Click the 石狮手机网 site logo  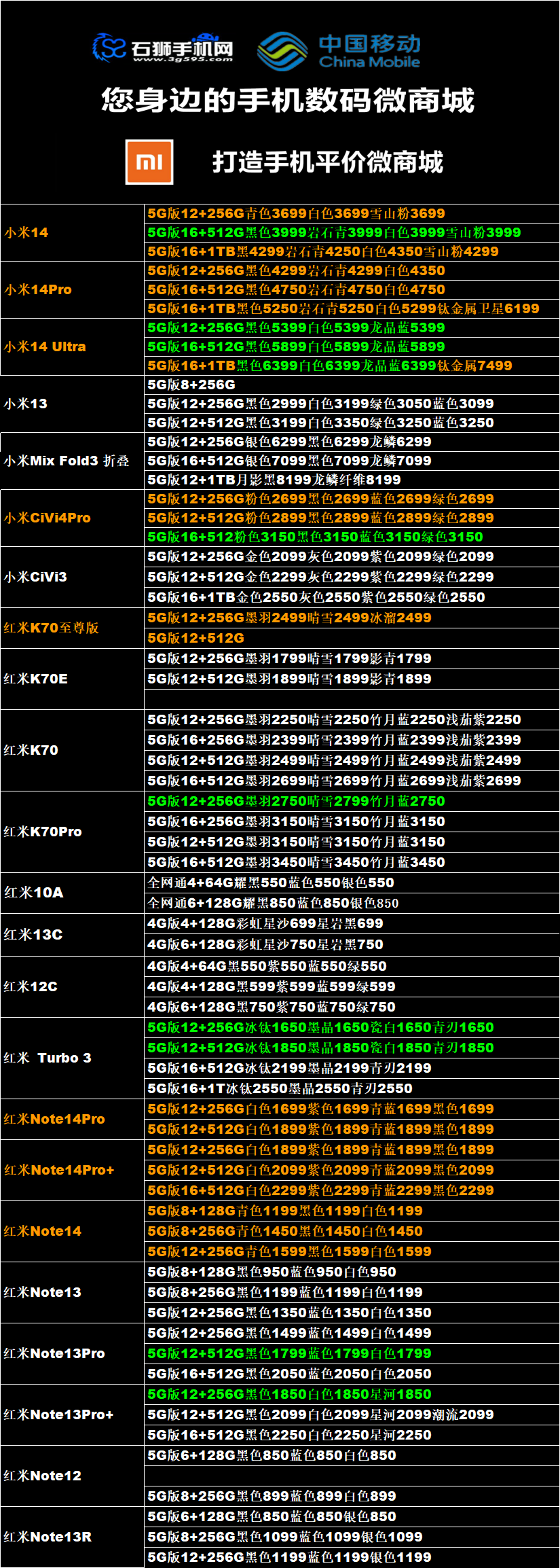163,48
